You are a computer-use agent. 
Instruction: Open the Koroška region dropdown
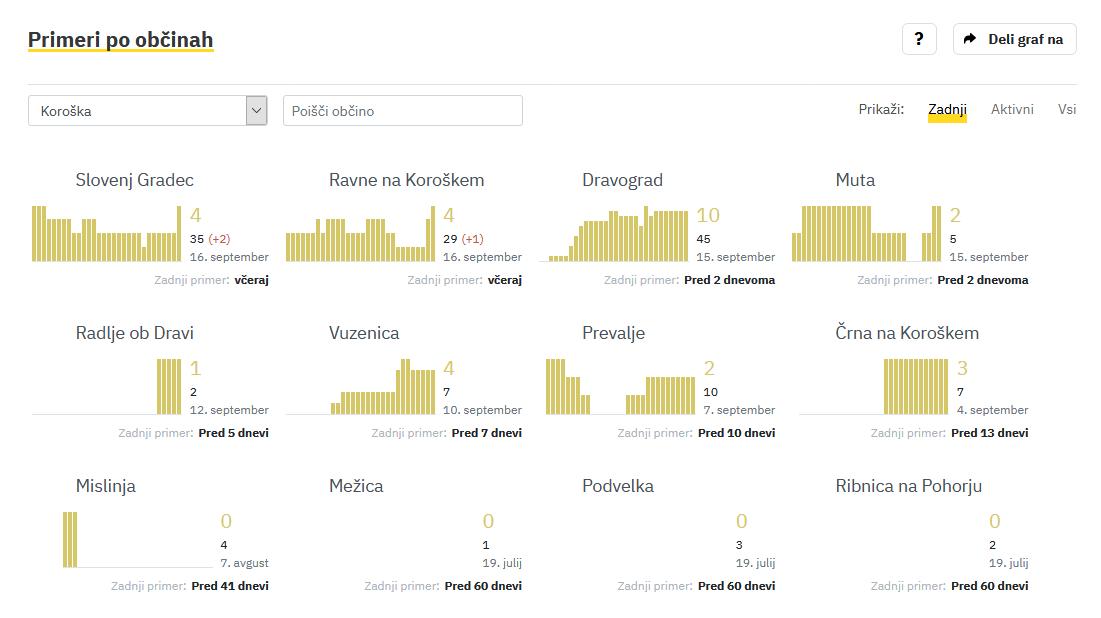[x=148, y=111]
